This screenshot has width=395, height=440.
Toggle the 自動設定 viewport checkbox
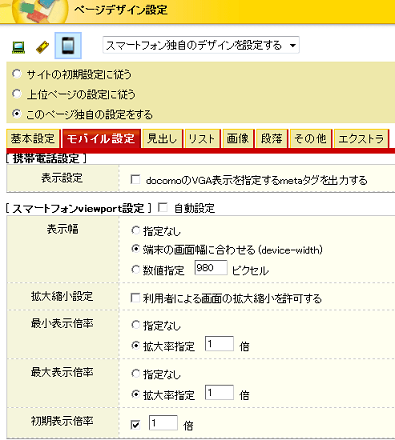(x=163, y=208)
